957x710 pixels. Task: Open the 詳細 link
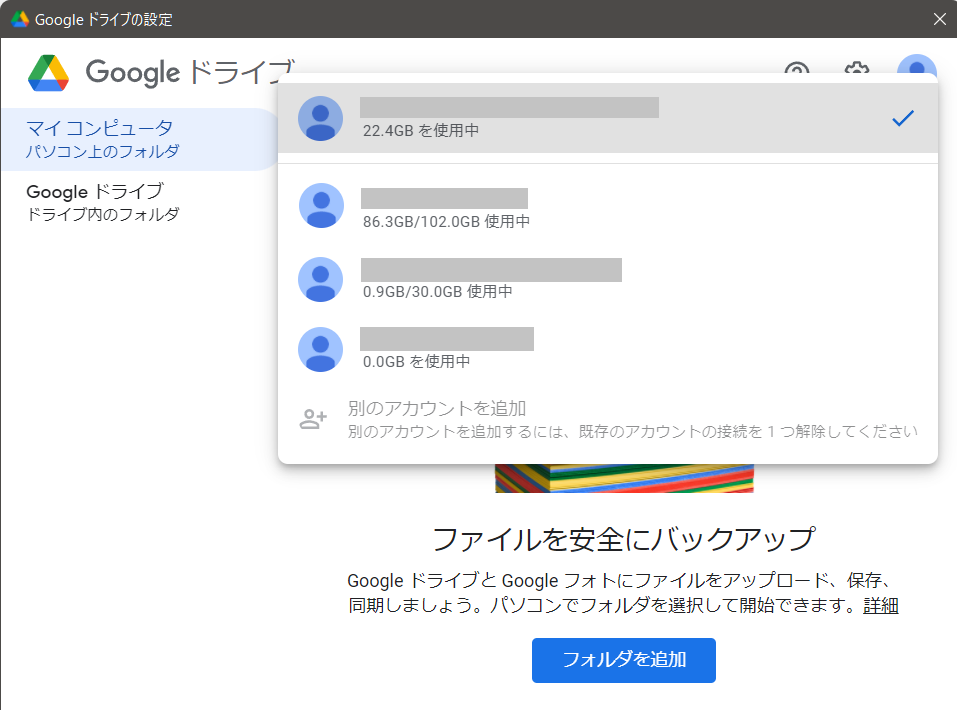(x=880, y=606)
